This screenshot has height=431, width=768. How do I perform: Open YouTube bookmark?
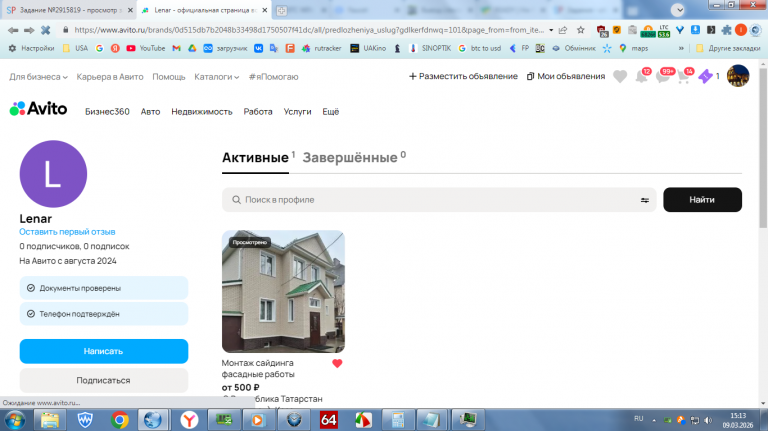point(145,48)
